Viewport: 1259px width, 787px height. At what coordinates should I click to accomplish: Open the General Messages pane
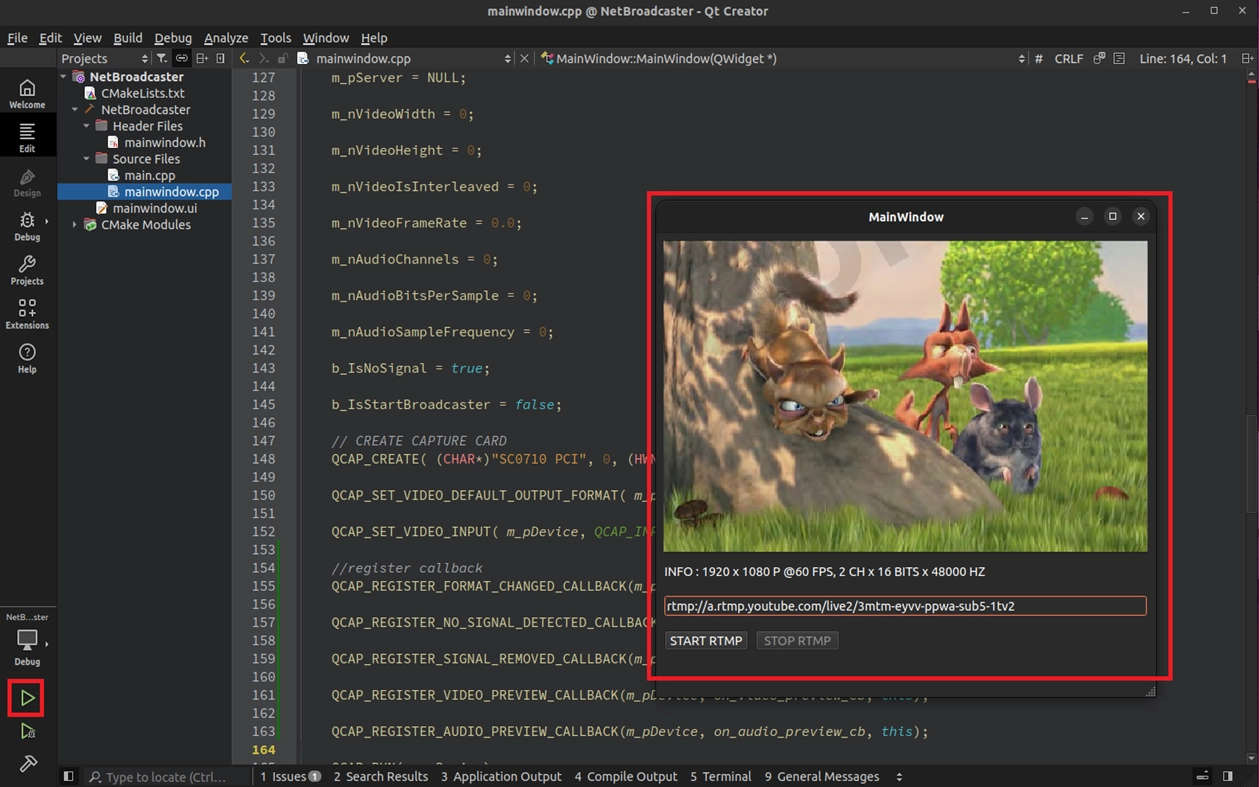822,776
